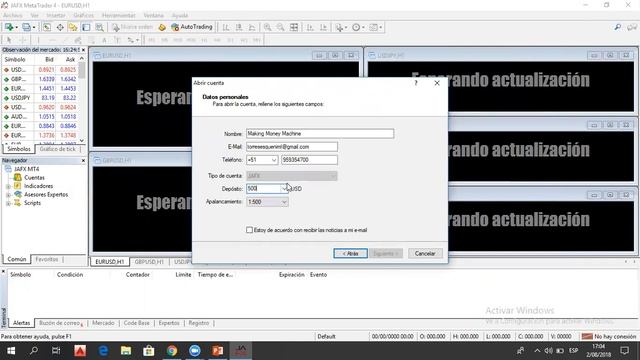This screenshot has width=640, height=360.
Task: Select the M1 timeframe button
Action: pos(151,40)
